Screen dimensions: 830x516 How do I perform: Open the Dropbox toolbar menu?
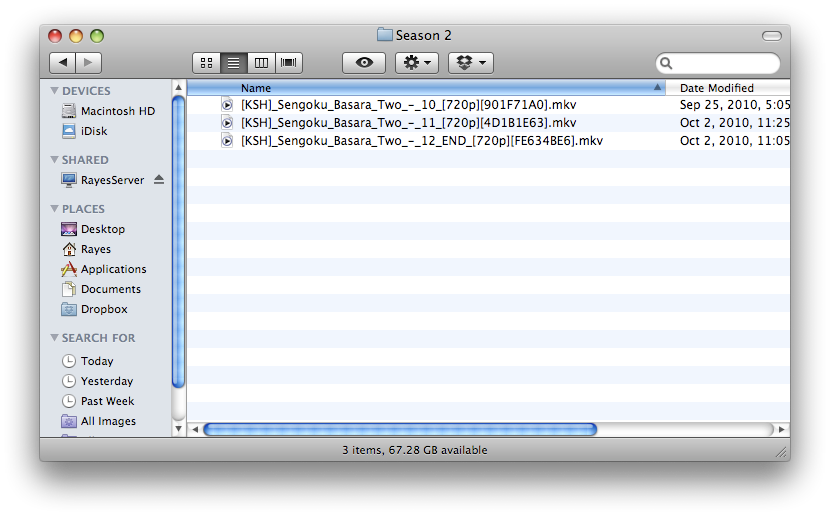(471, 63)
